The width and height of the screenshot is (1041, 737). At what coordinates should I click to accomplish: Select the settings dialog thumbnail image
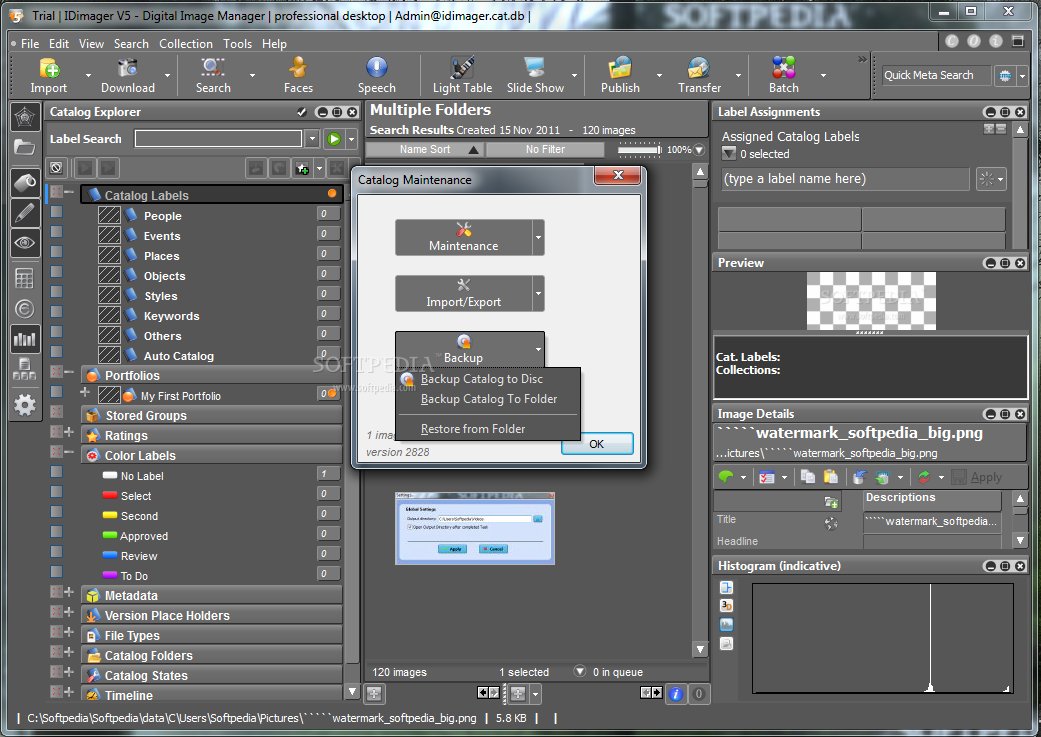point(475,529)
